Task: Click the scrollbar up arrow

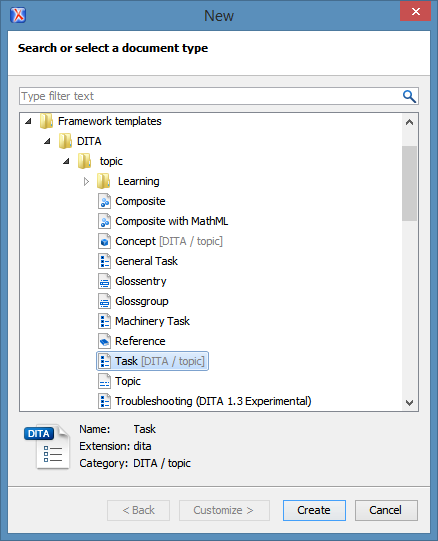Action: [x=409, y=122]
